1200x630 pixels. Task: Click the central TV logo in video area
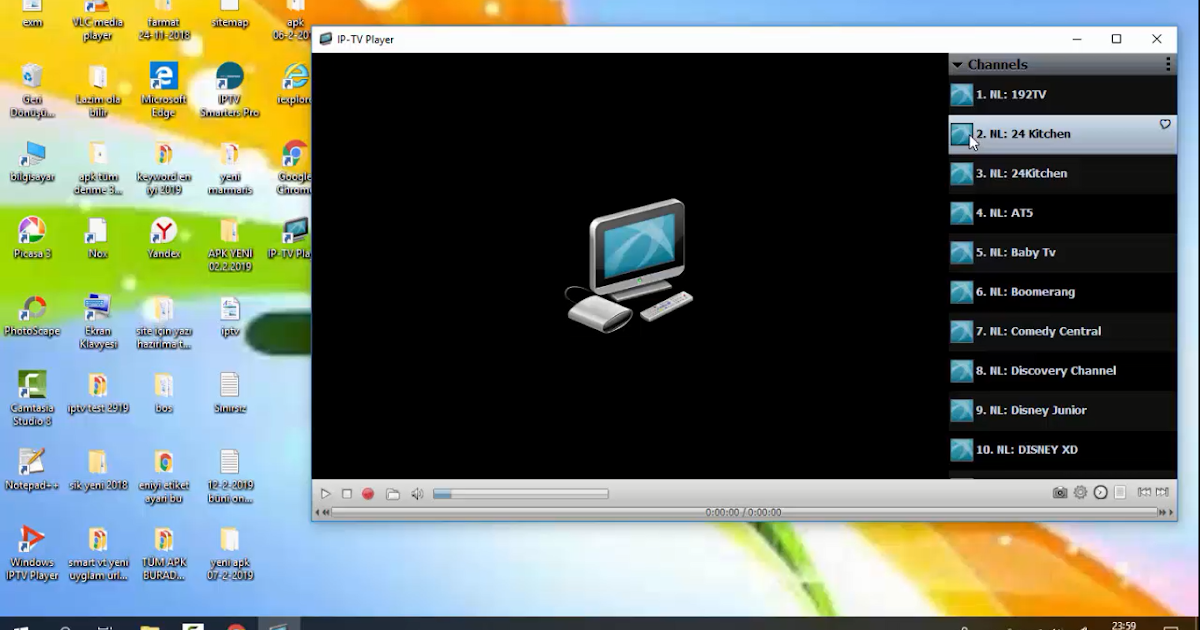pos(630,266)
